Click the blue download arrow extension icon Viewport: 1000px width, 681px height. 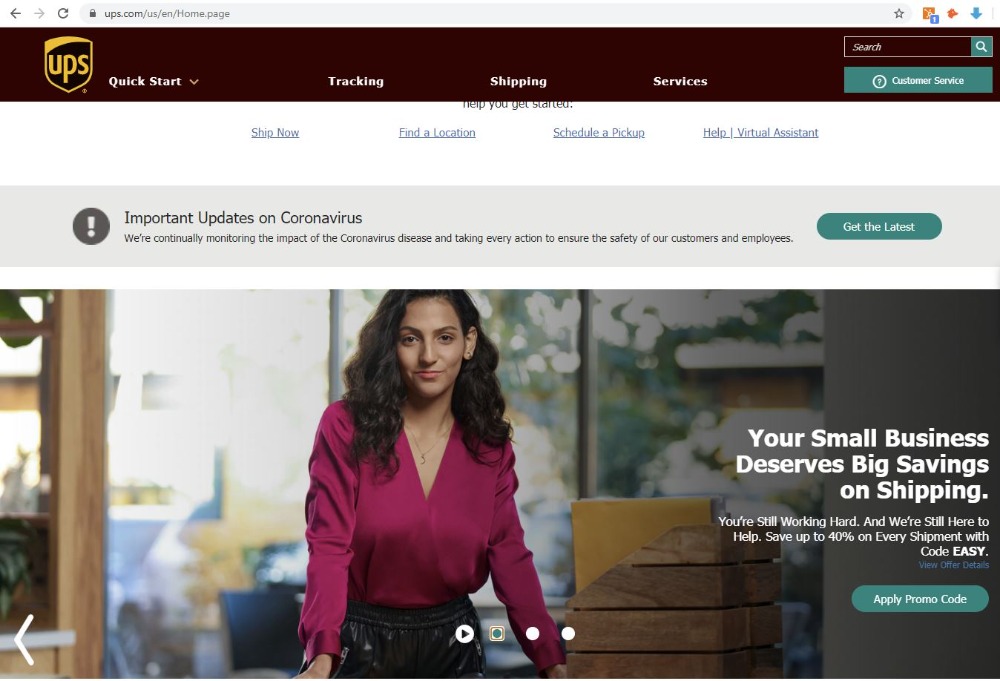[x=976, y=13]
